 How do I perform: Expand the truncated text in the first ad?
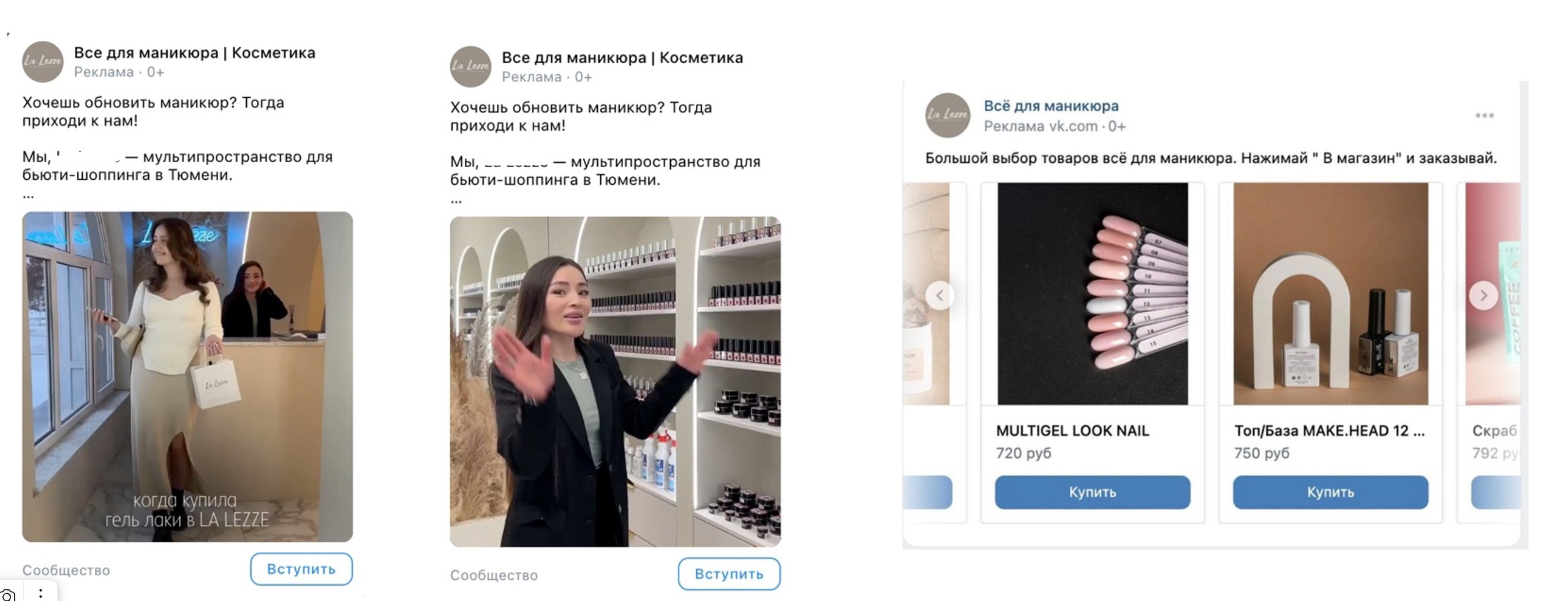pyautogui.click(x=28, y=196)
